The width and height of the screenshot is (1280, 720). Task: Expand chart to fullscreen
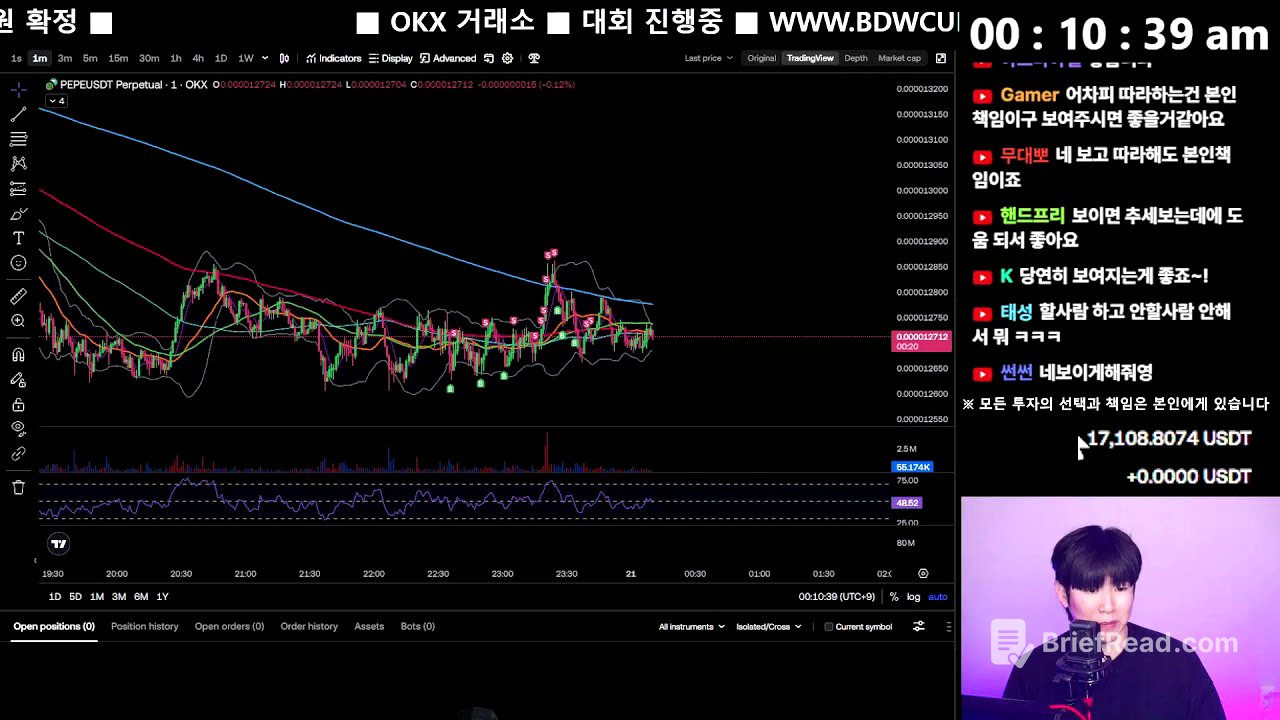941,58
